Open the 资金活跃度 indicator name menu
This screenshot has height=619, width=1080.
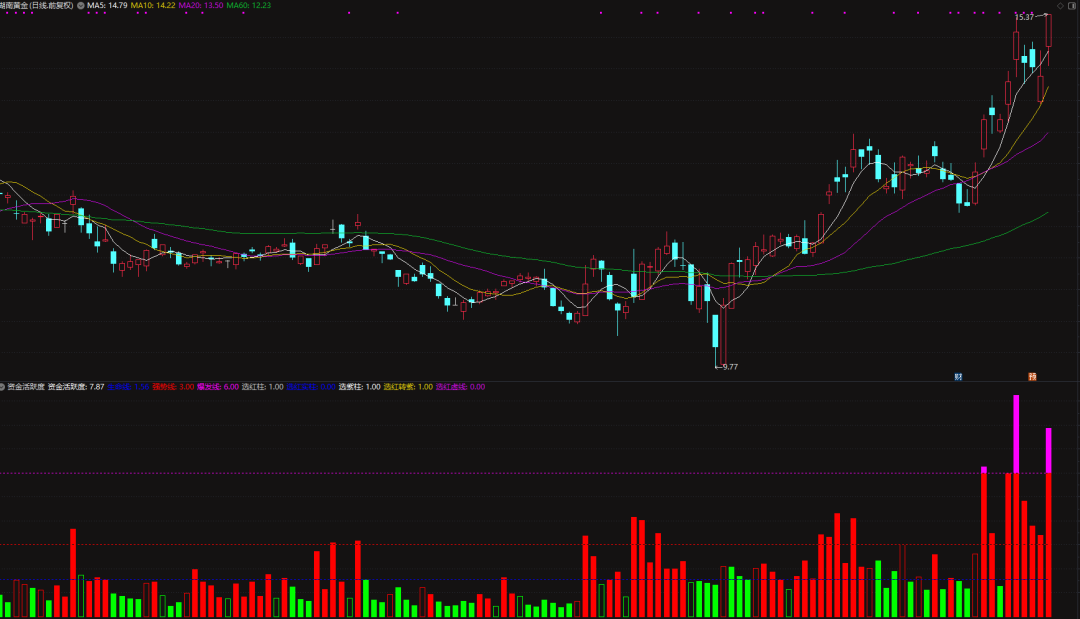pos(26,386)
